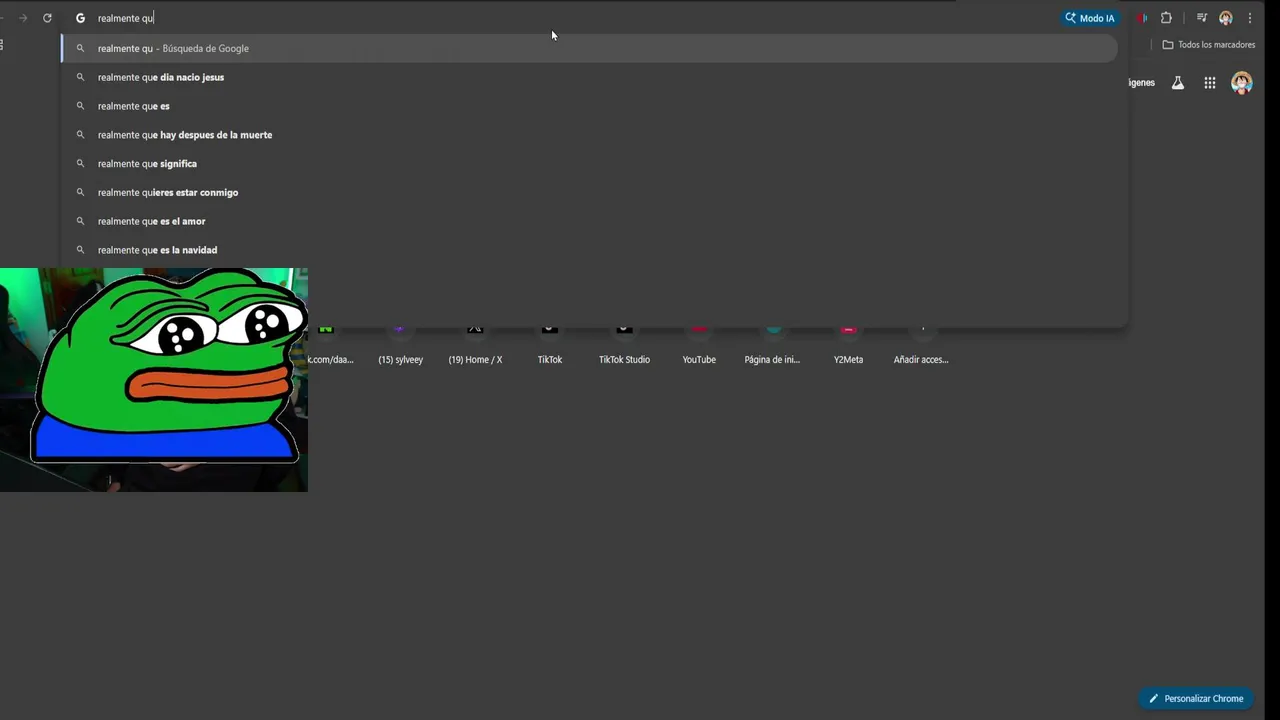This screenshot has width=1280, height=720.
Task: Open Modo IA search mode
Action: [1090, 18]
